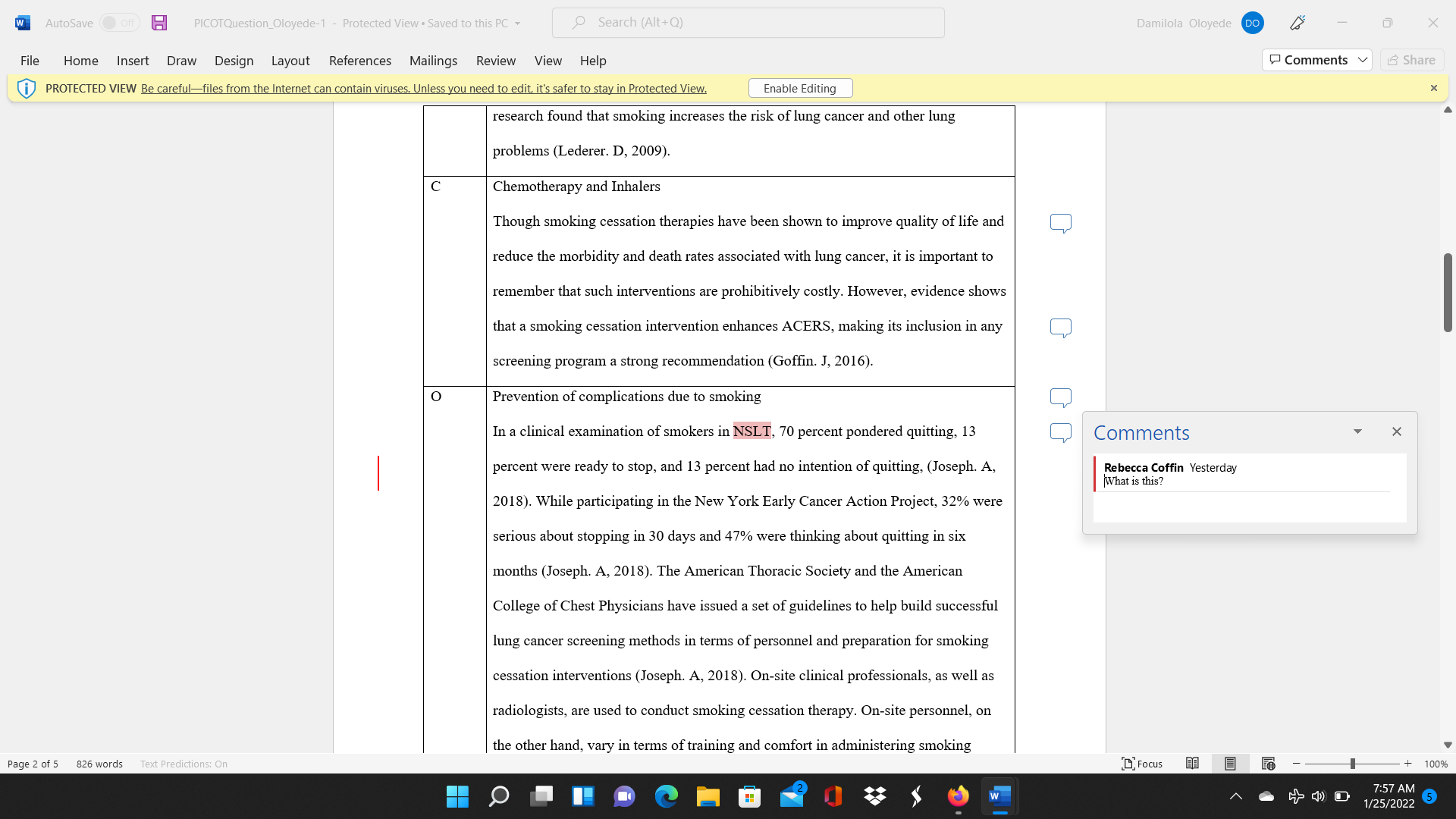Open the Windows Start menu

pos(457,796)
